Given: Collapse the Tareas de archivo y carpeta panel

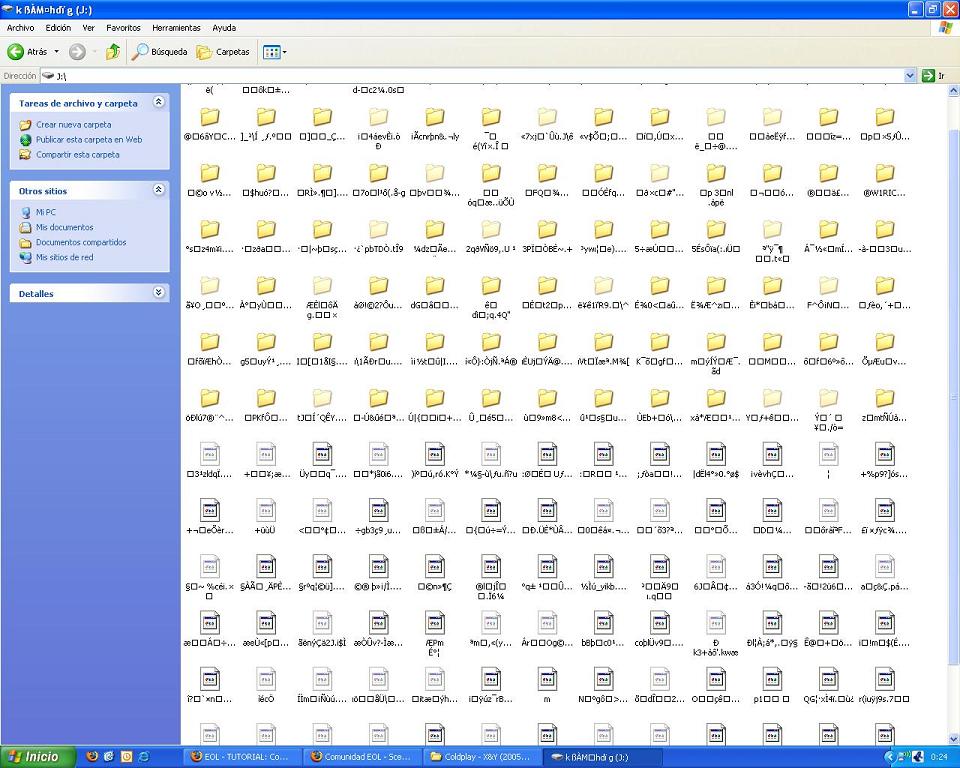Looking at the screenshot, I should click(158, 103).
